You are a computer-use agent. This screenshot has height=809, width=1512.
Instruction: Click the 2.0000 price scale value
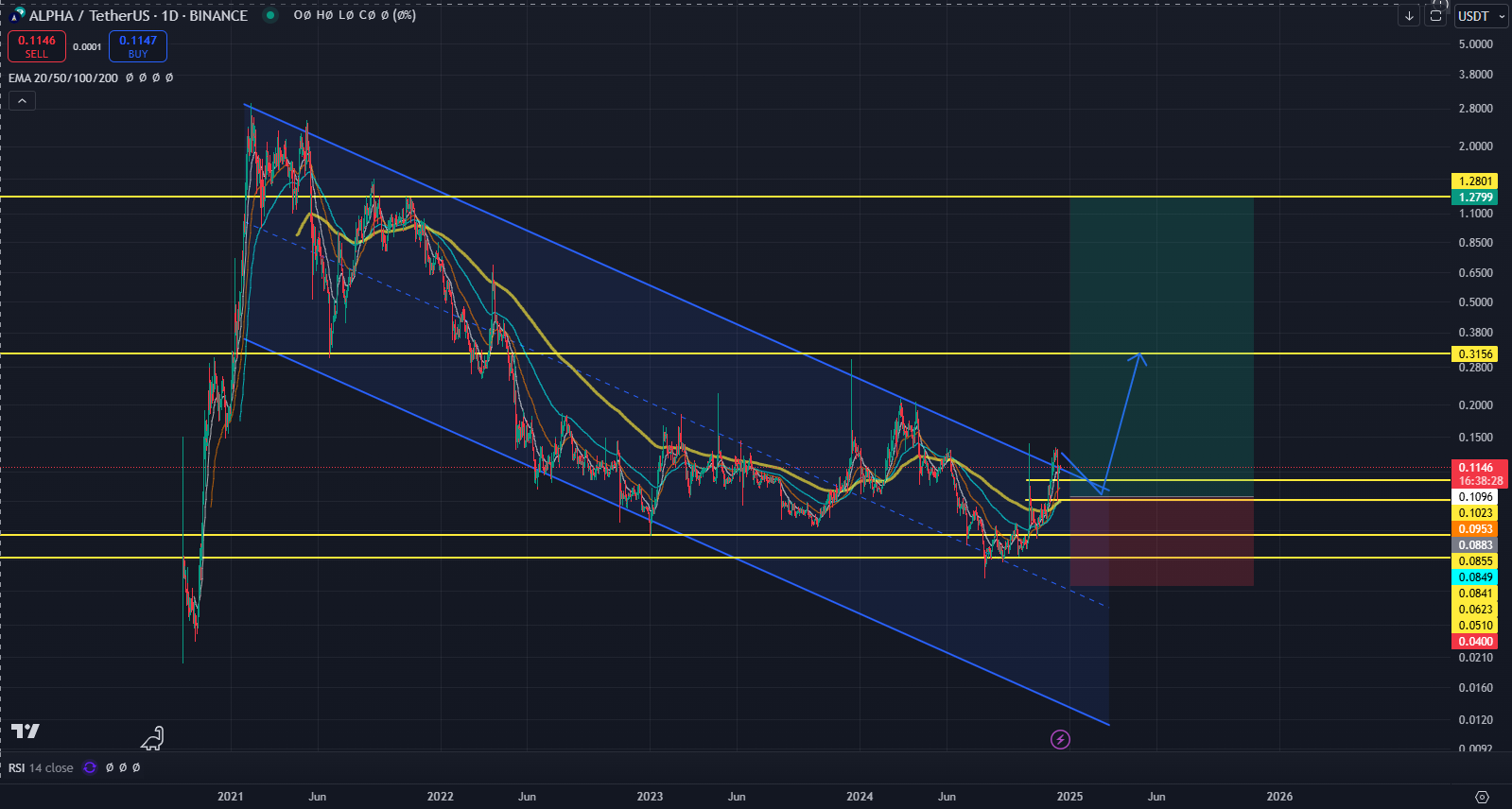coord(1476,146)
